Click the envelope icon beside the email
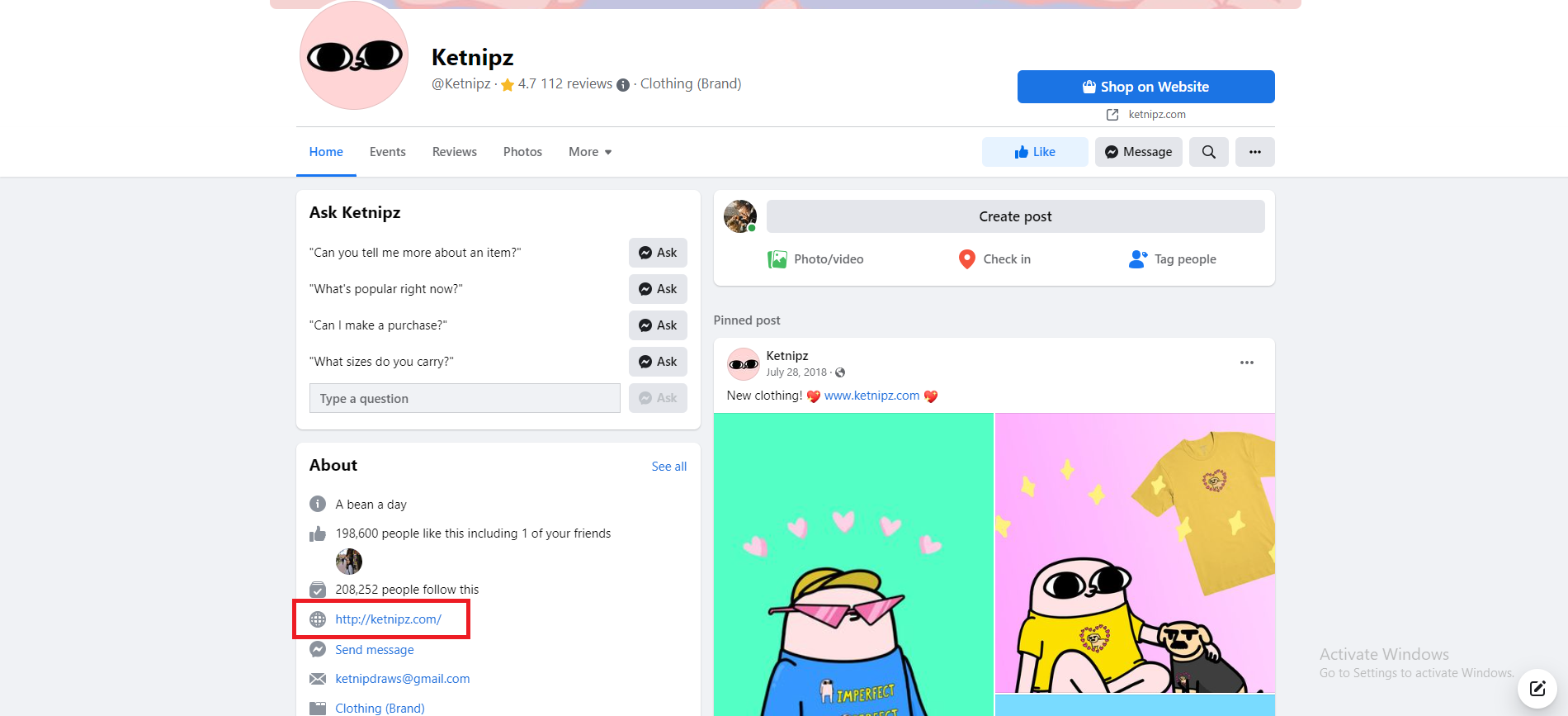 pyautogui.click(x=318, y=679)
